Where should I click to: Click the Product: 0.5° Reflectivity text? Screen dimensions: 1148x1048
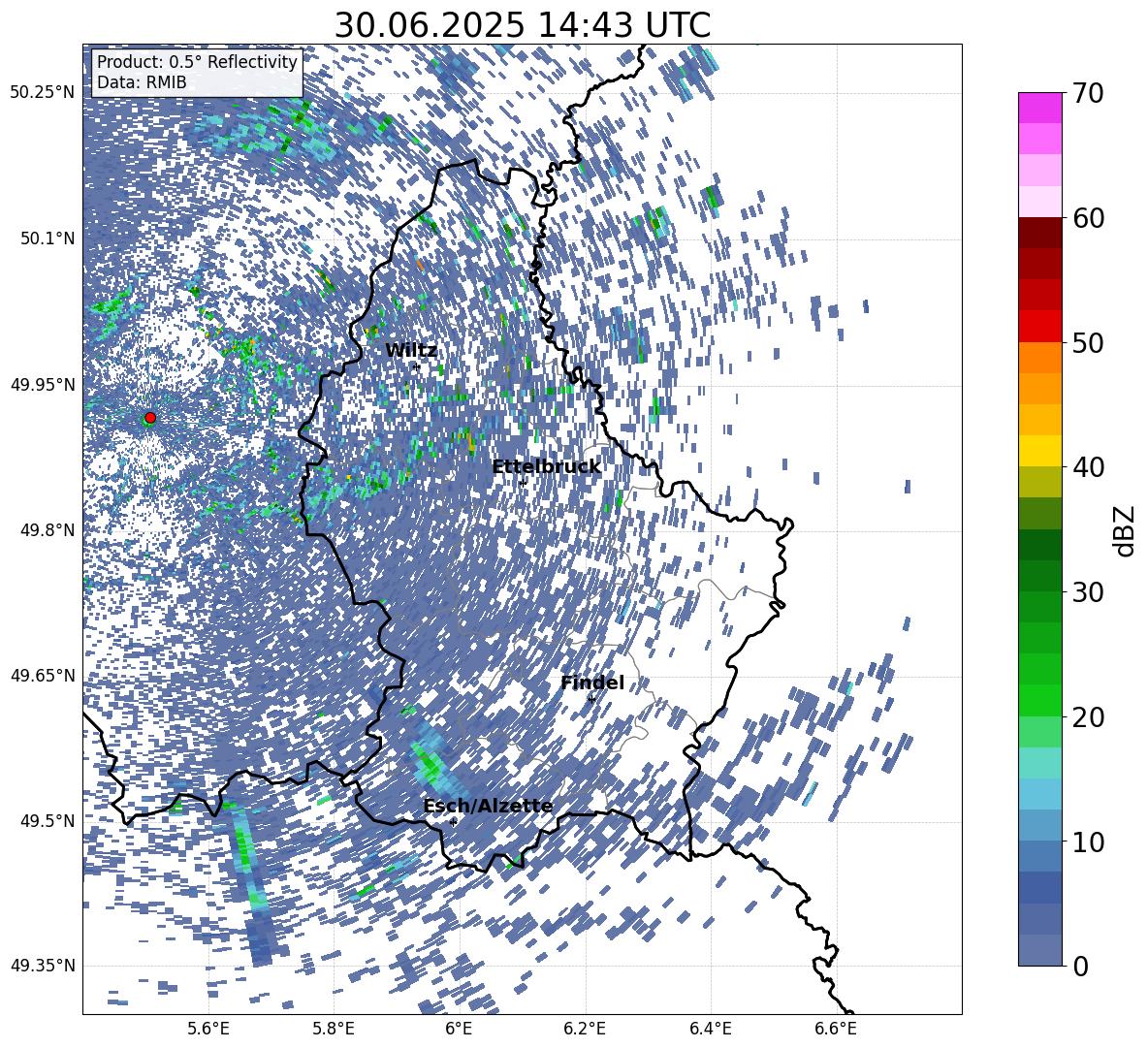[197, 62]
